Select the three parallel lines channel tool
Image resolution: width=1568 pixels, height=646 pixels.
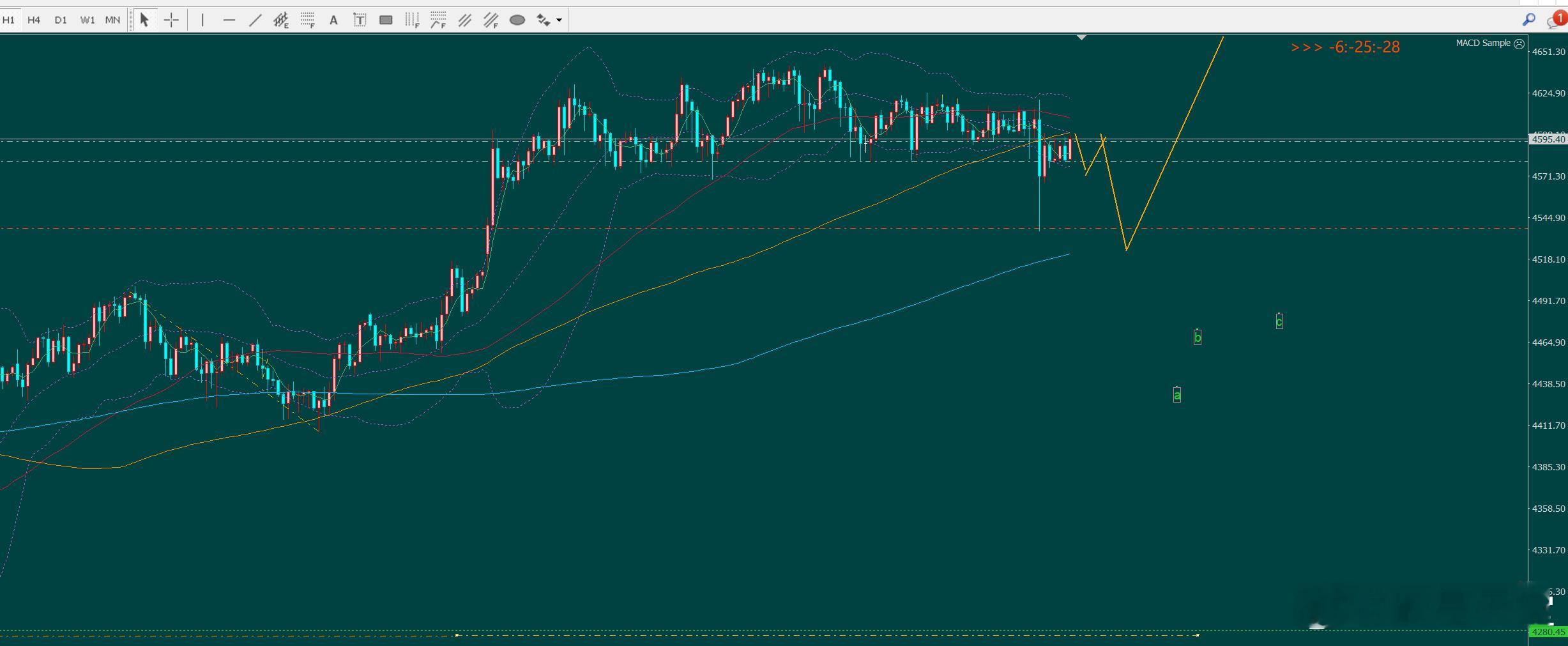pos(464,20)
